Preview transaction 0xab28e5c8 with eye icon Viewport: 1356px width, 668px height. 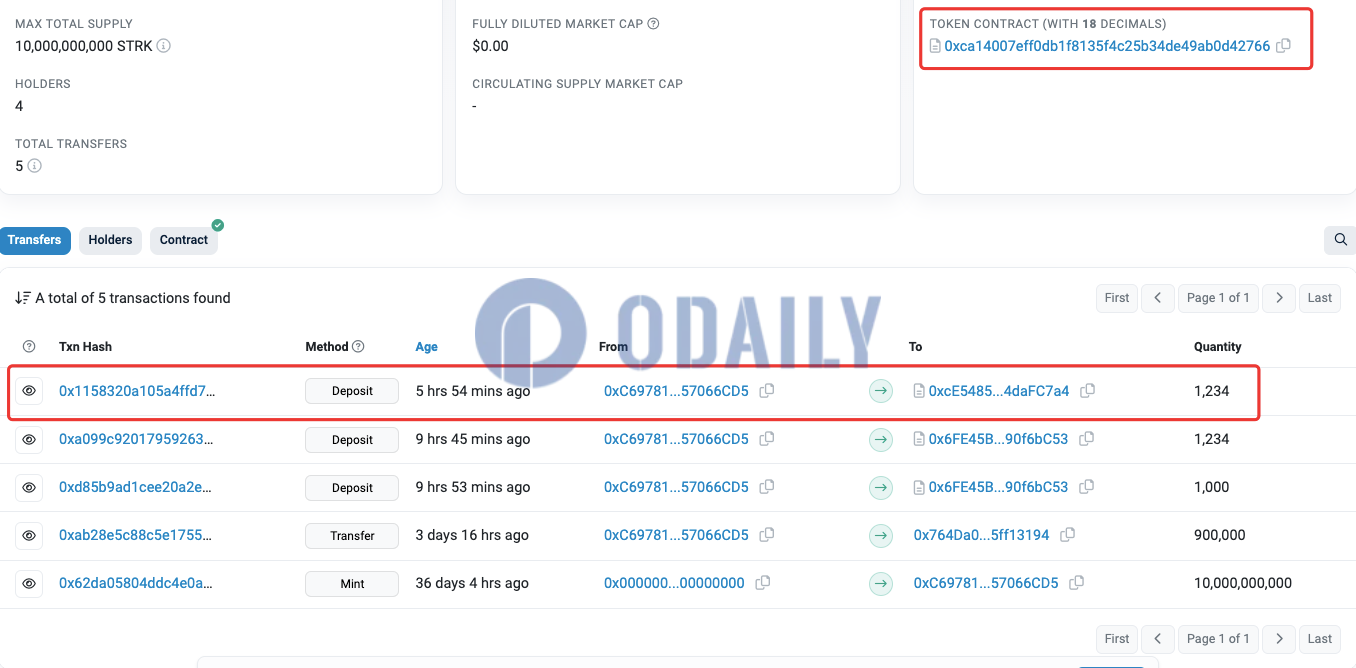coord(29,535)
